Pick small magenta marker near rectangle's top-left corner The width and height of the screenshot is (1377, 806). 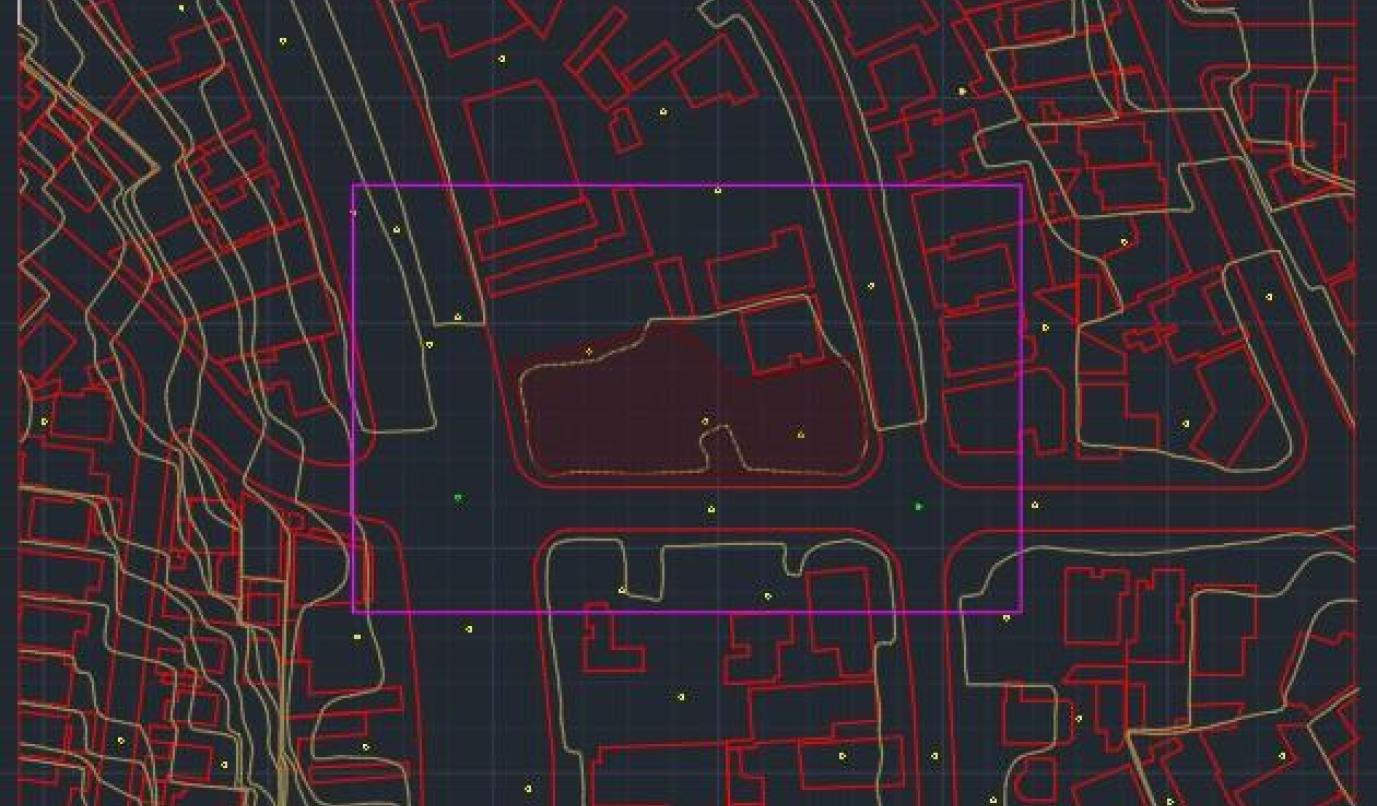click(353, 213)
